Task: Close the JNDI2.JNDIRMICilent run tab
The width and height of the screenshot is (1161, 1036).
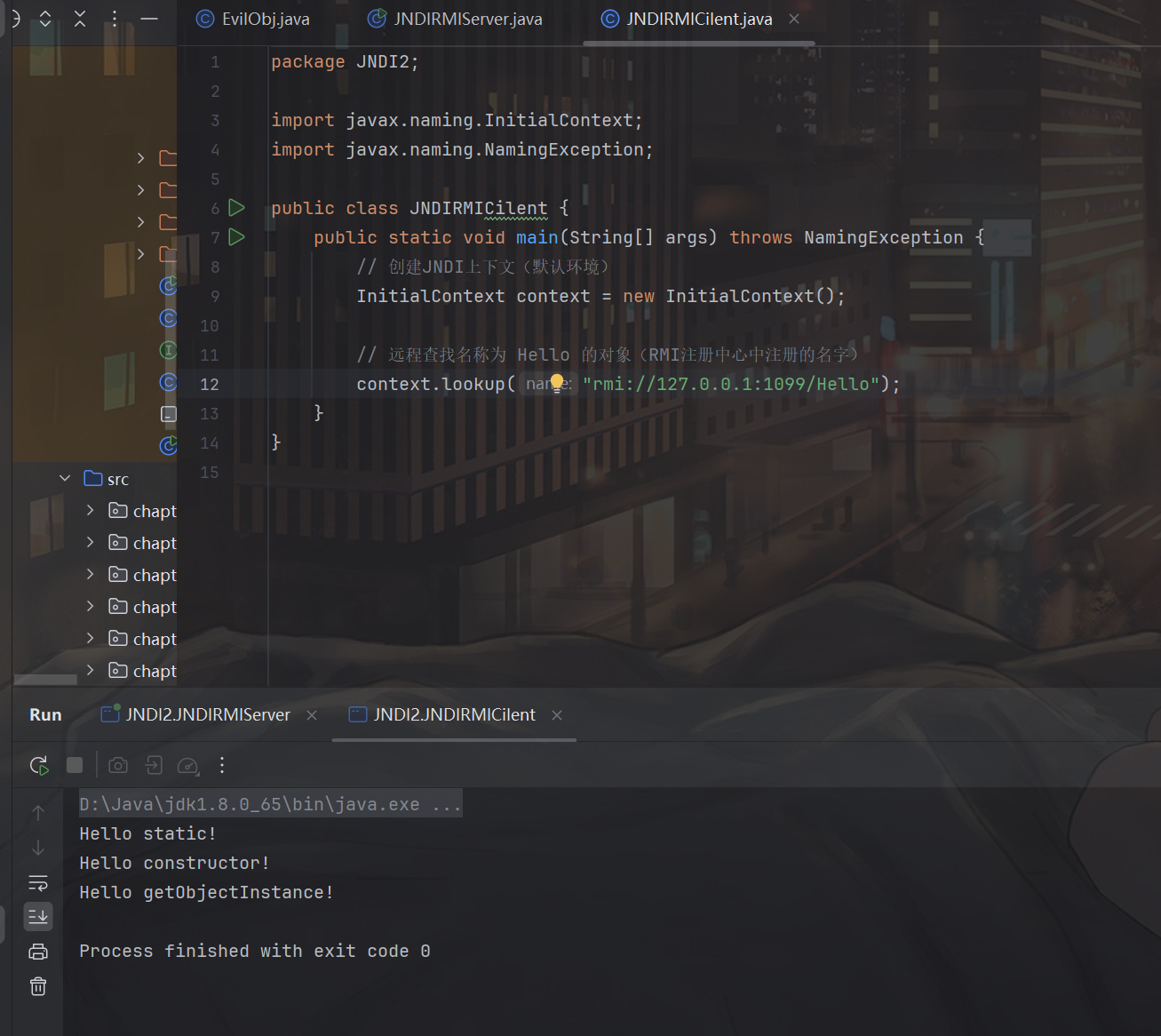Action: click(557, 715)
